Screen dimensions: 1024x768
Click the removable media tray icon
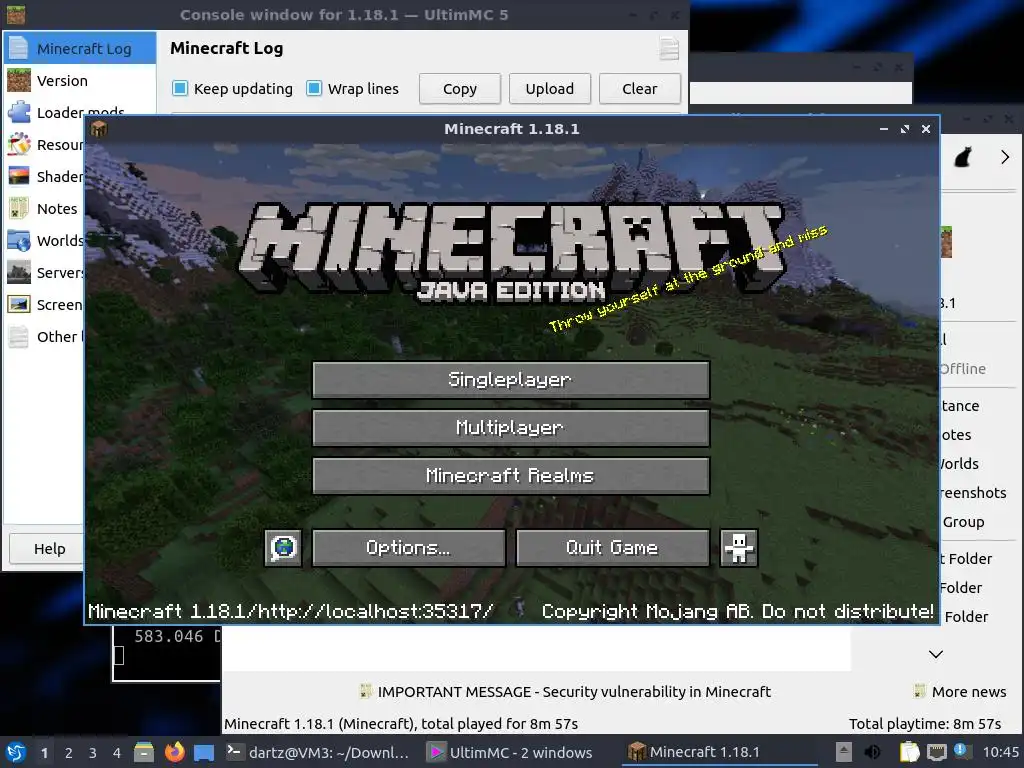click(x=844, y=752)
